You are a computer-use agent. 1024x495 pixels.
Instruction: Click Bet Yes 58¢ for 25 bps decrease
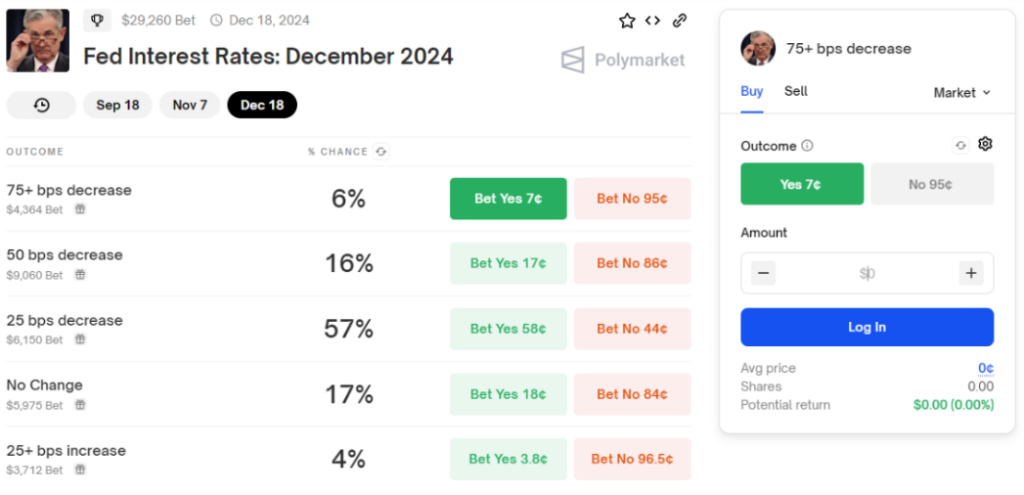click(508, 328)
